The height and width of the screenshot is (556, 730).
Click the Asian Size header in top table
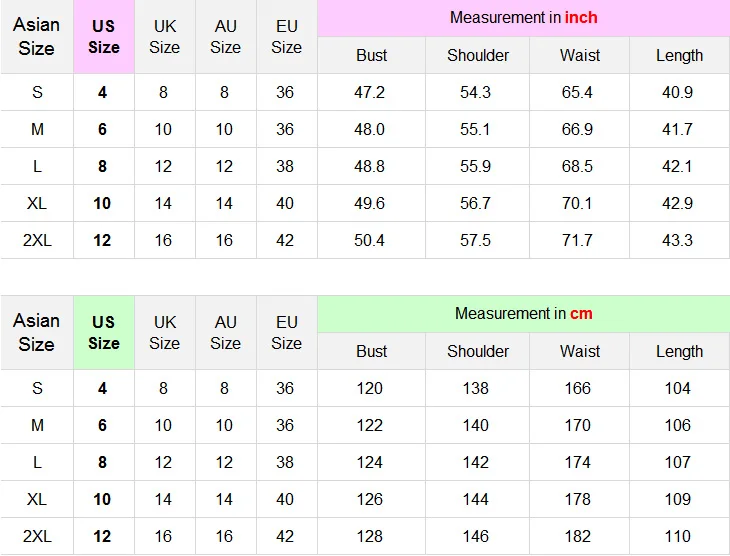pyautogui.click(x=36, y=37)
